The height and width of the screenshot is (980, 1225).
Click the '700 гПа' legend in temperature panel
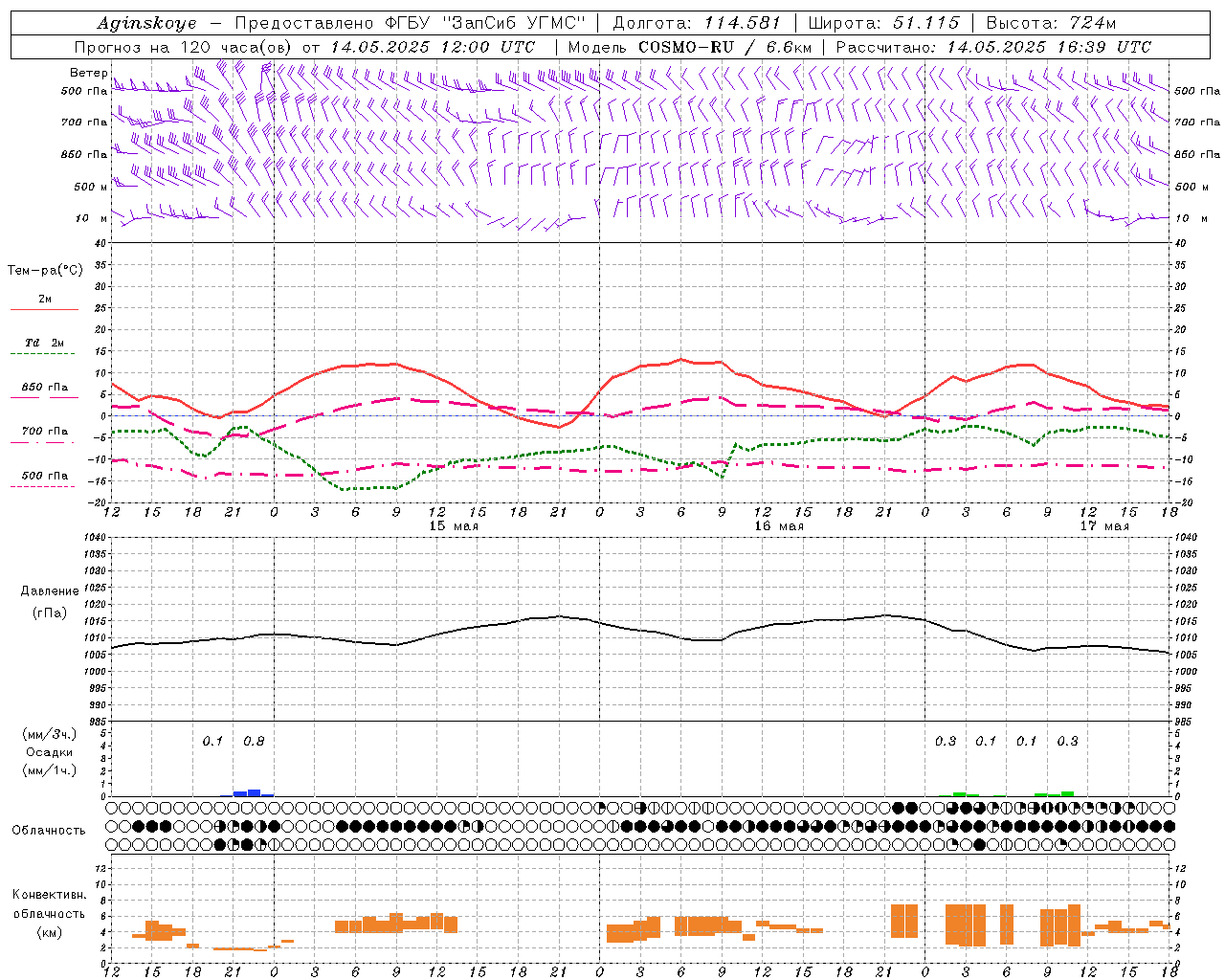pyautogui.click(x=45, y=432)
